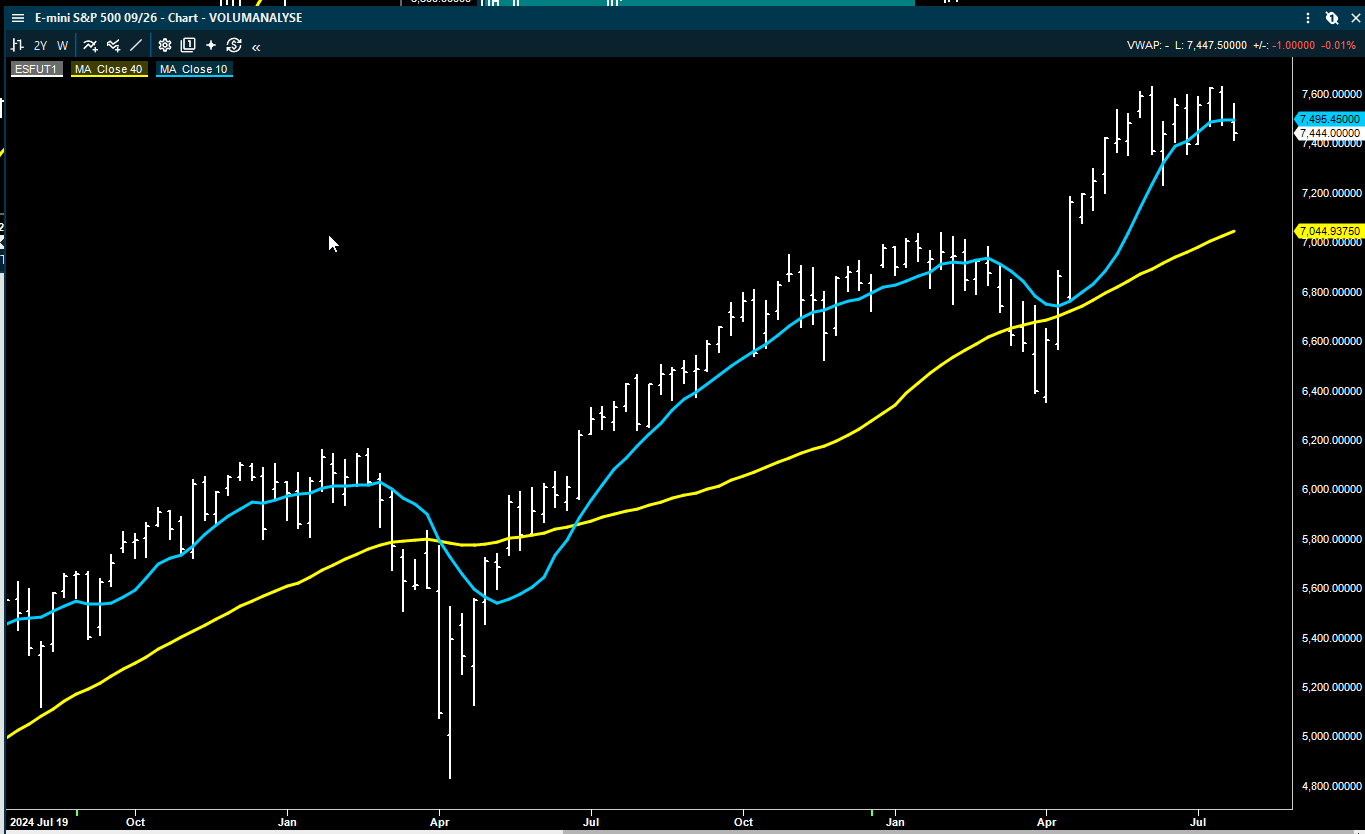
Task: Activate the crosshair cursor tool
Action: (211, 45)
